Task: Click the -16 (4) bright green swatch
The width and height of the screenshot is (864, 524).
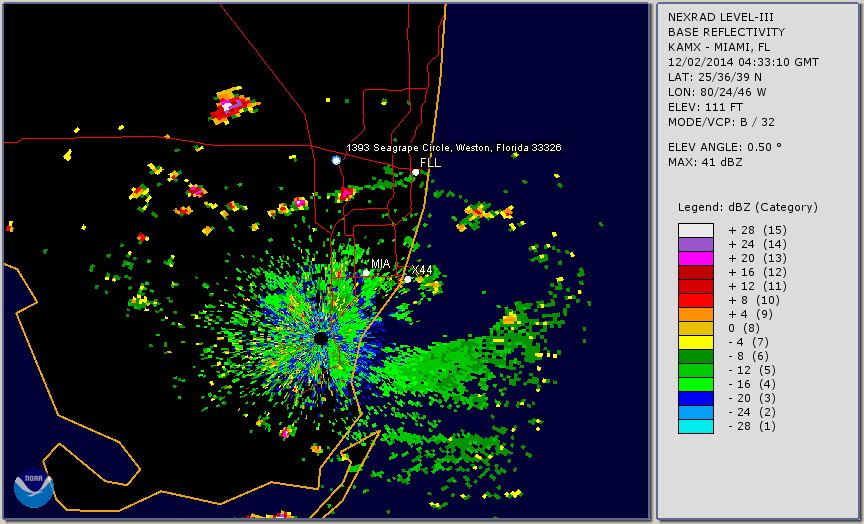Action: click(696, 385)
